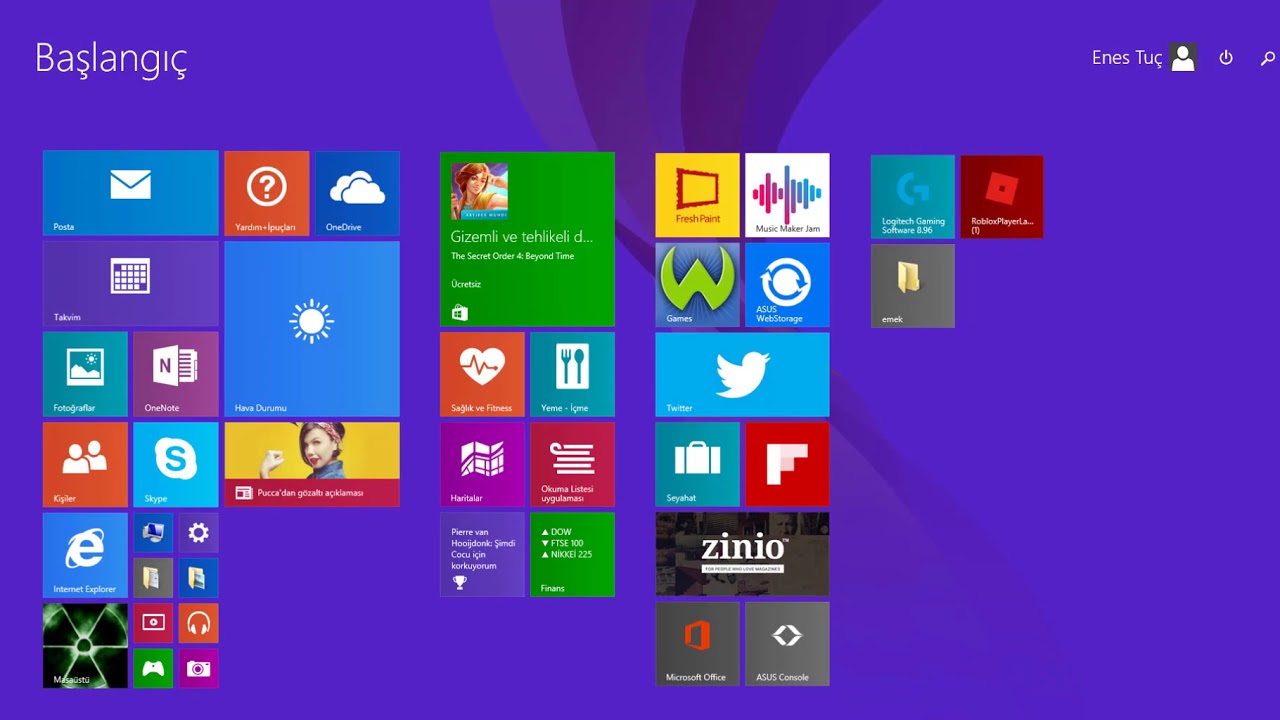The width and height of the screenshot is (1280, 720).
Task: Open the Sağlık ve Fitness tile
Action: point(482,374)
